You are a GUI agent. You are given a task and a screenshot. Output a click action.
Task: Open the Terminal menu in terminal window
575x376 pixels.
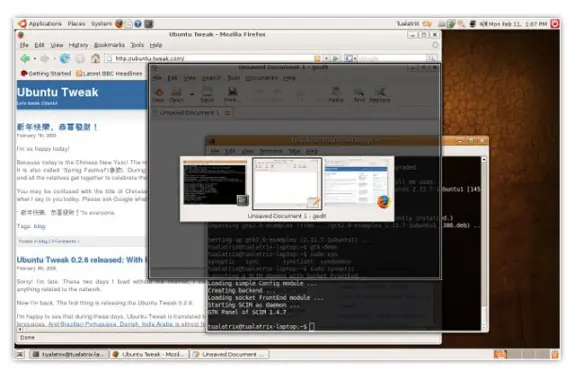pyautogui.click(x=271, y=151)
